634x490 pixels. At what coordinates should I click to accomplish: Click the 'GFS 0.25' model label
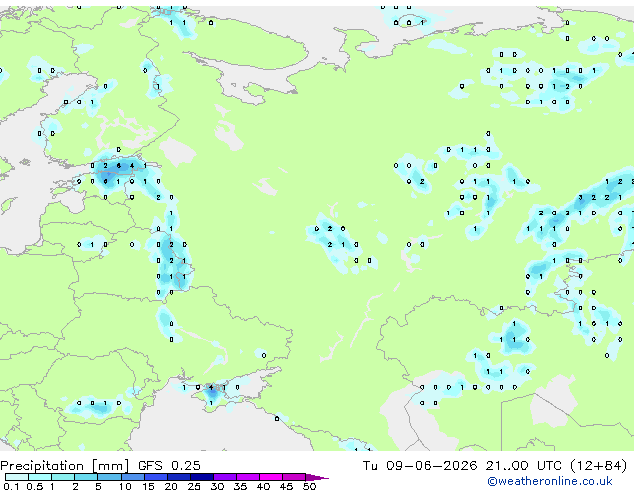click(169, 465)
